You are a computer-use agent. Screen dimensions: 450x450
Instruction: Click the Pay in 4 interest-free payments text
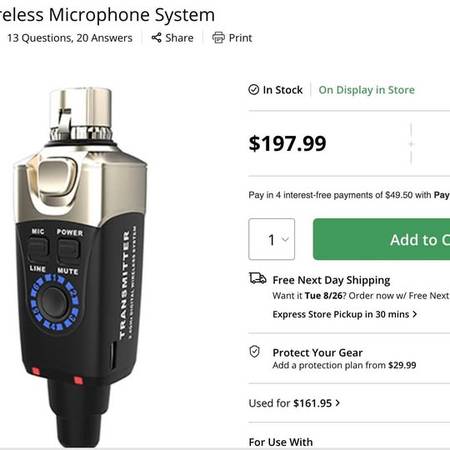(x=349, y=195)
